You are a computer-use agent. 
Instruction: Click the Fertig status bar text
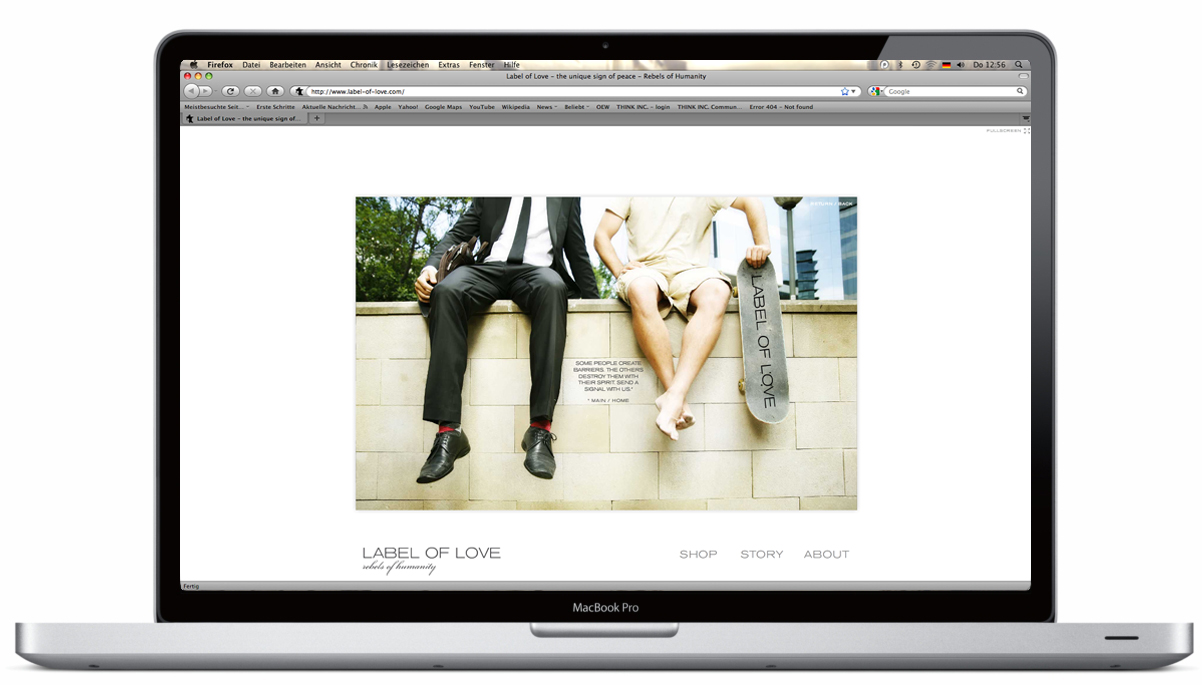point(190,586)
